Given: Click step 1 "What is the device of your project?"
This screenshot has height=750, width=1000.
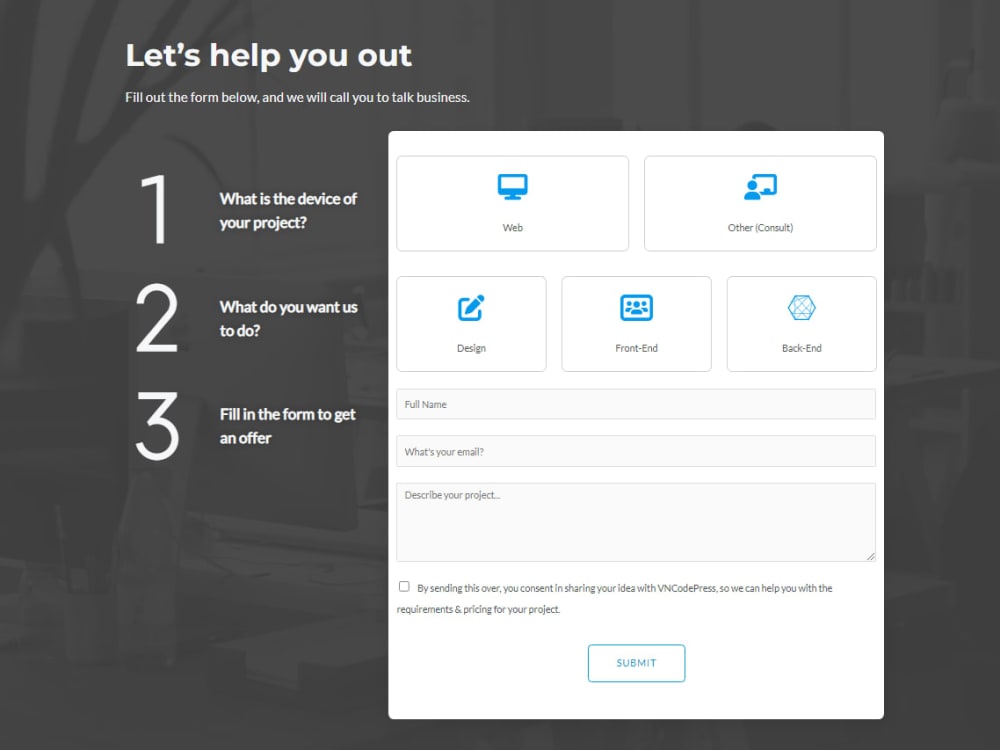Looking at the screenshot, I should point(288,210).
